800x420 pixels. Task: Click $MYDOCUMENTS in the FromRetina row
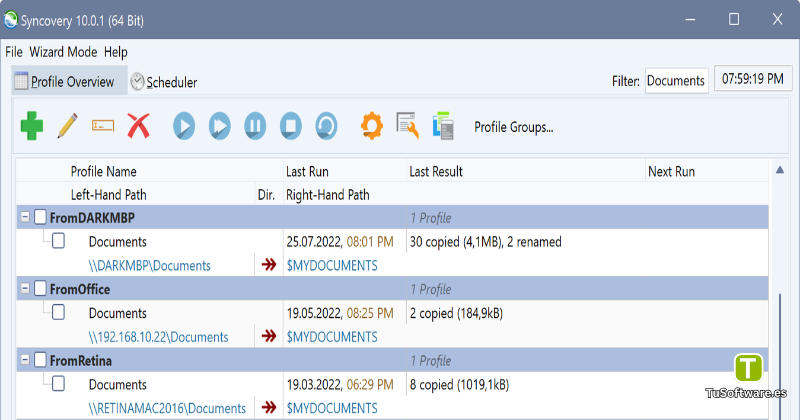pyautogui.click(x=332, y=408)
